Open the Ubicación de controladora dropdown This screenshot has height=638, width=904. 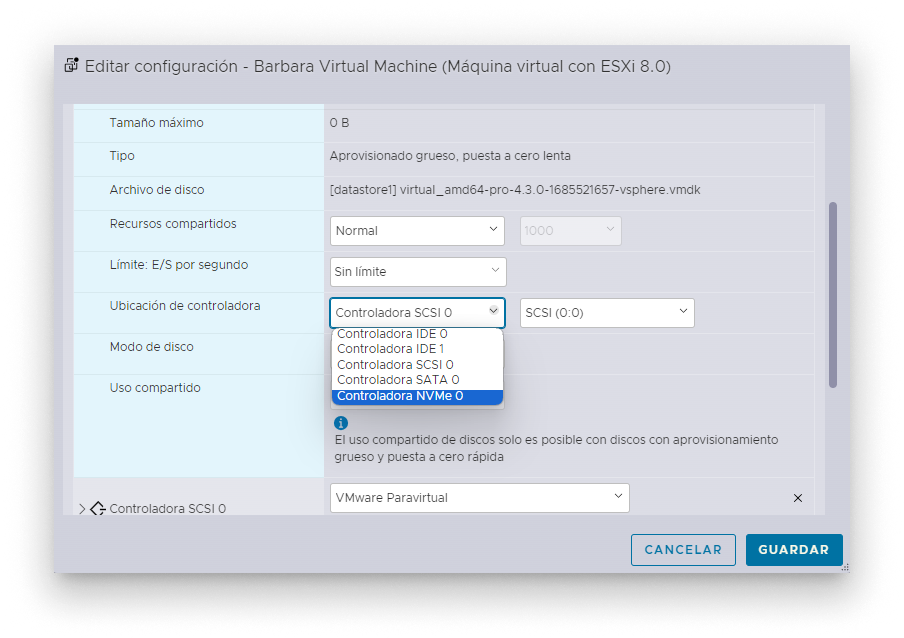[x=417, y=312]
